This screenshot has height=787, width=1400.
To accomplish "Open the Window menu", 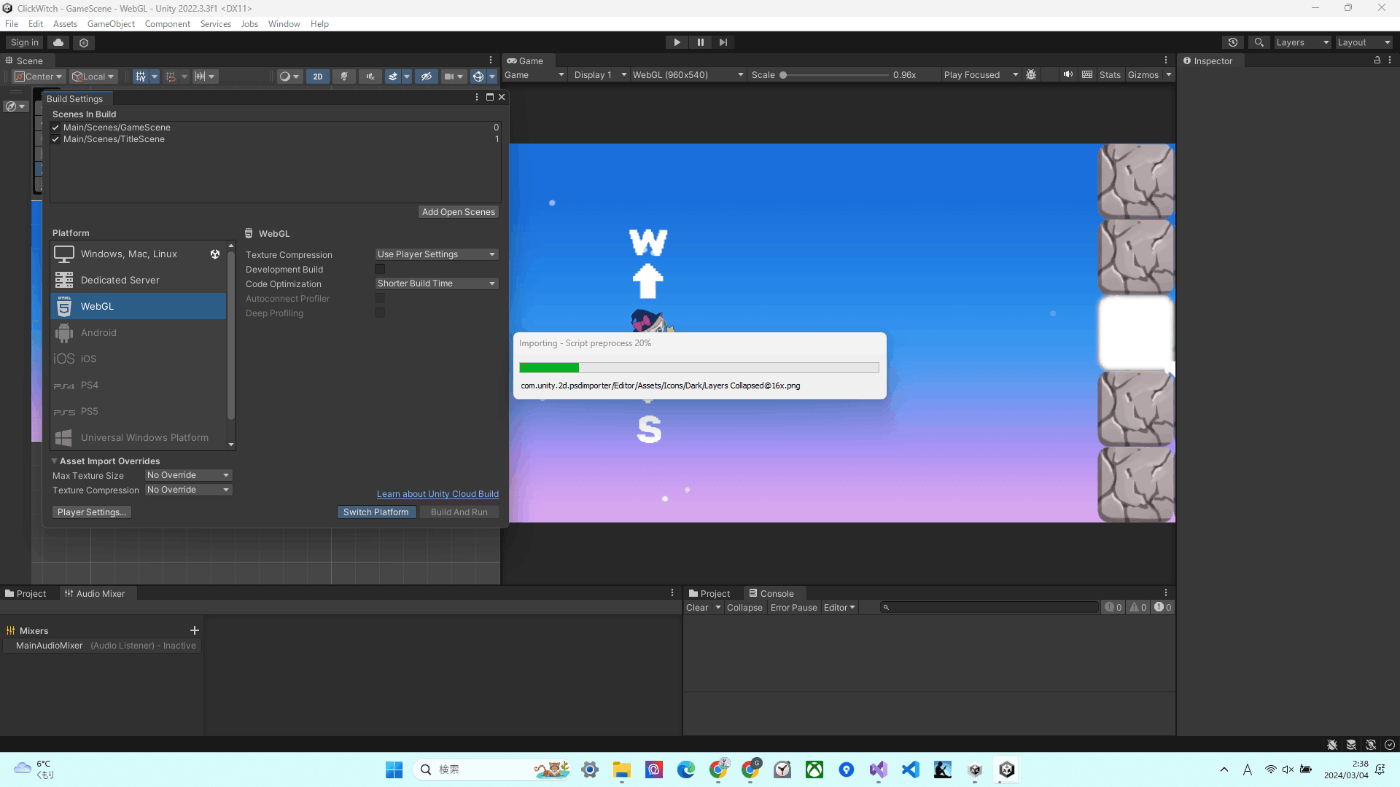I will point(284,24).
